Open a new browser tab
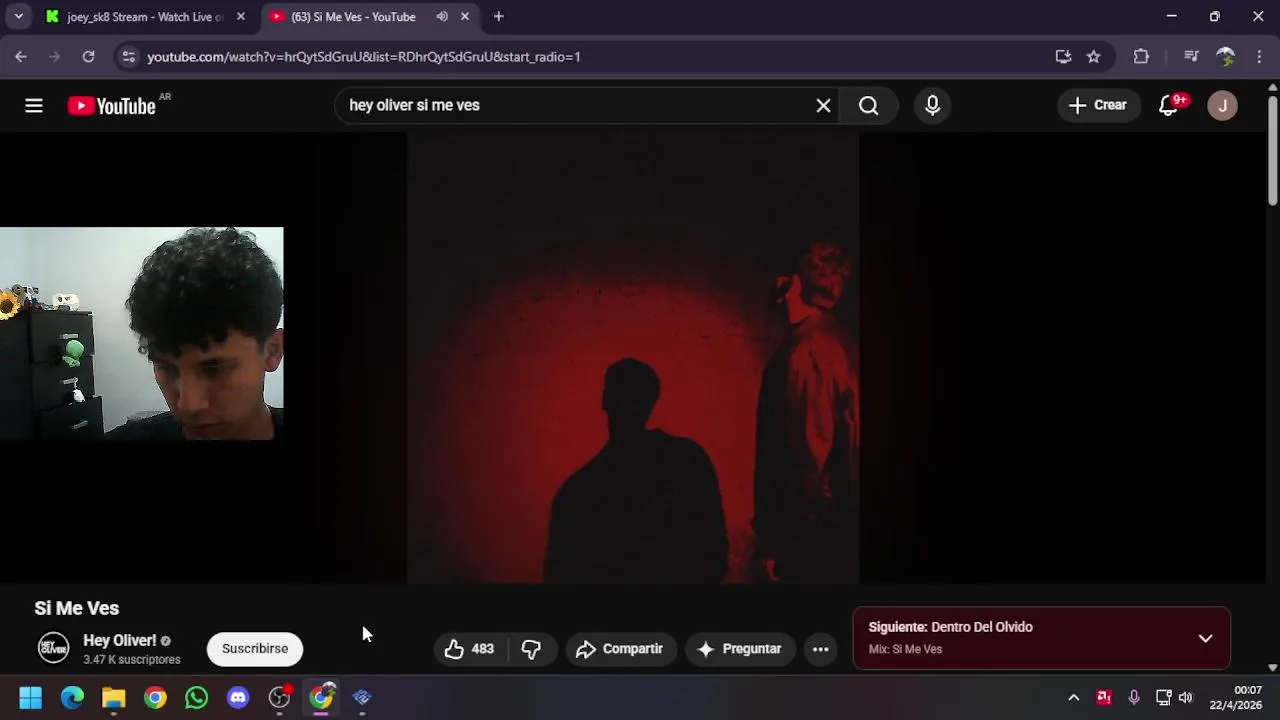The width and height of the screenshot is (1280, 720). (498, 17)
